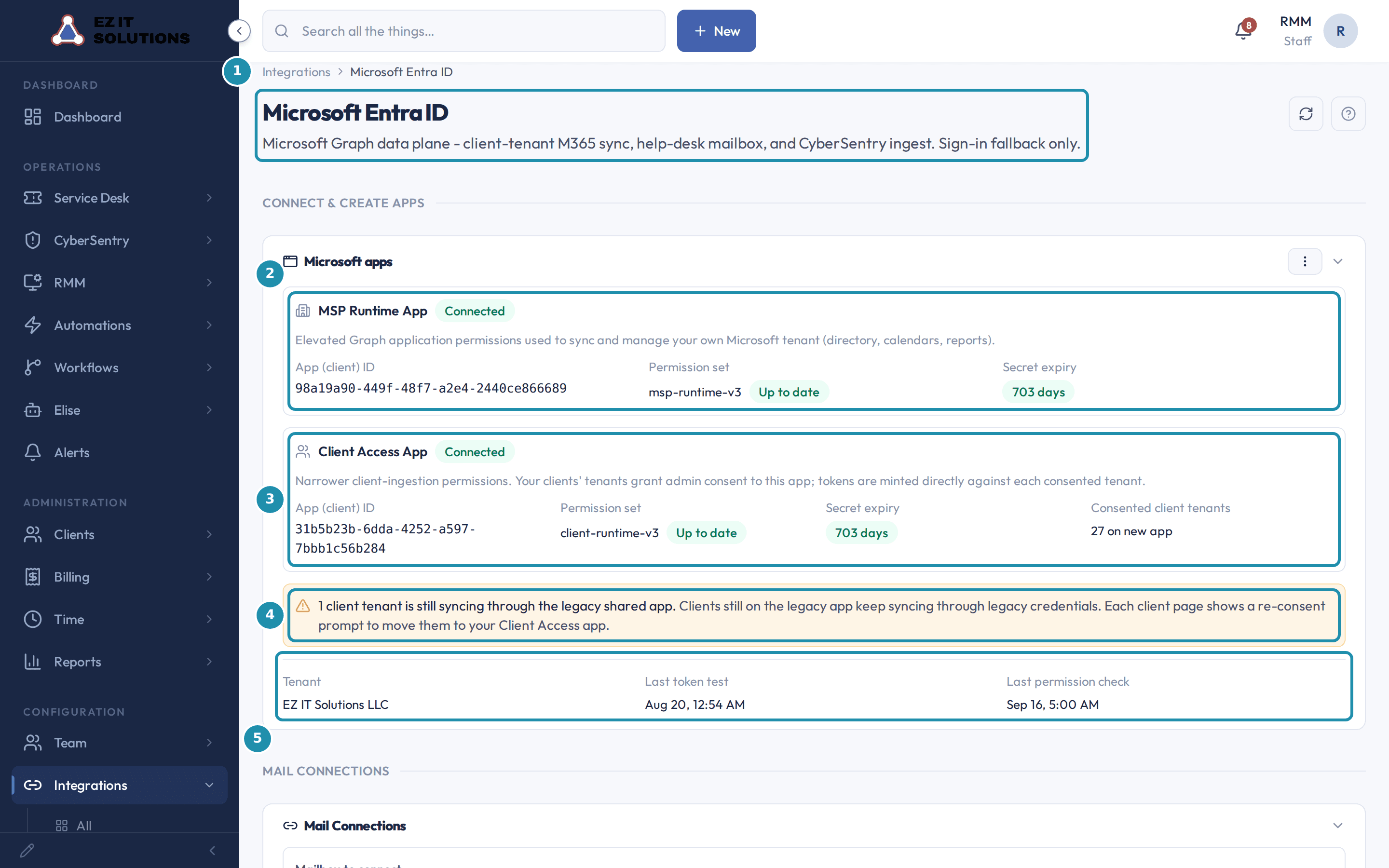Collapse the Mail Connections card chevron

tap(1338, 826)
